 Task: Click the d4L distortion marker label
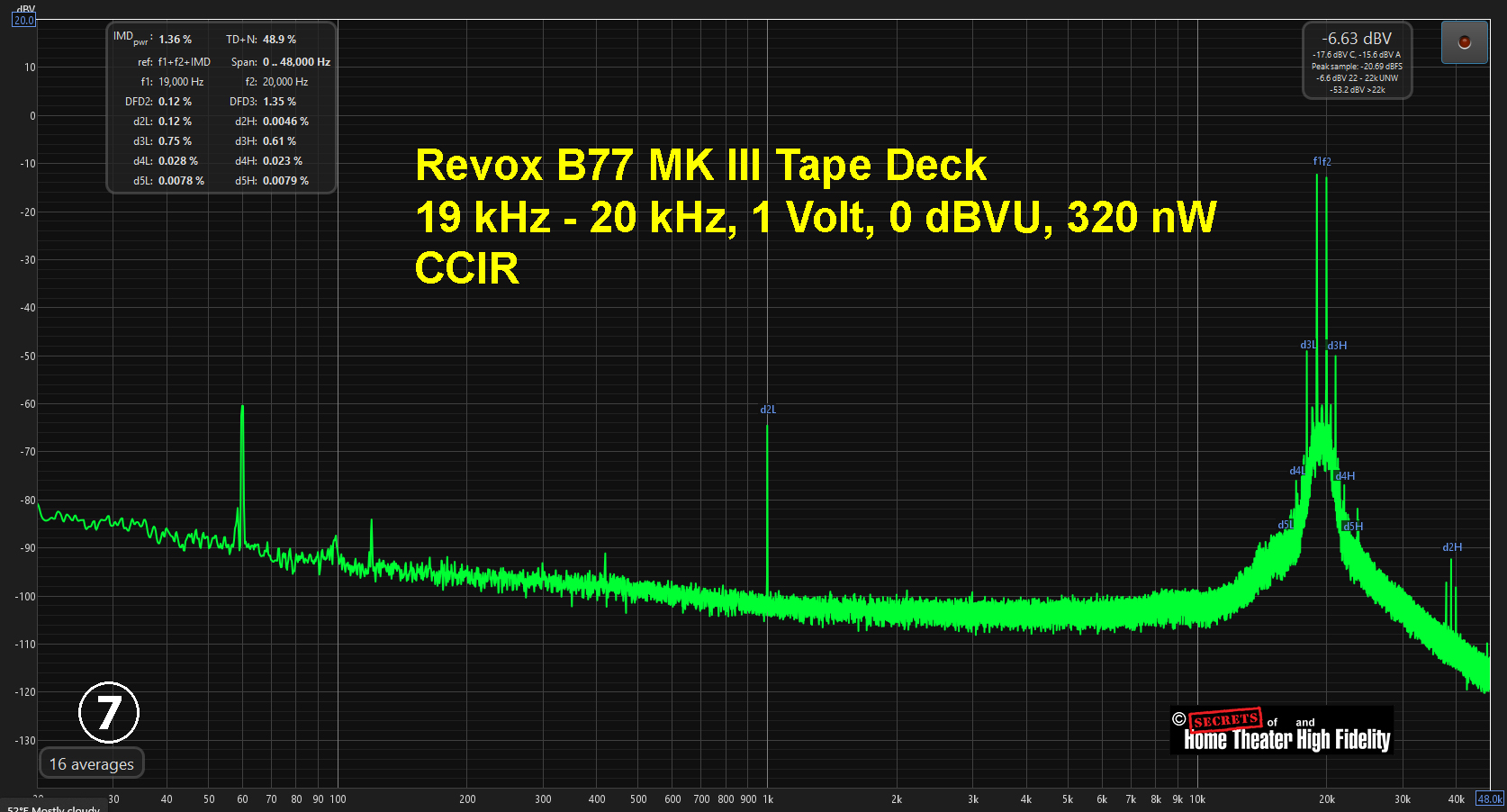[1296, 472]
